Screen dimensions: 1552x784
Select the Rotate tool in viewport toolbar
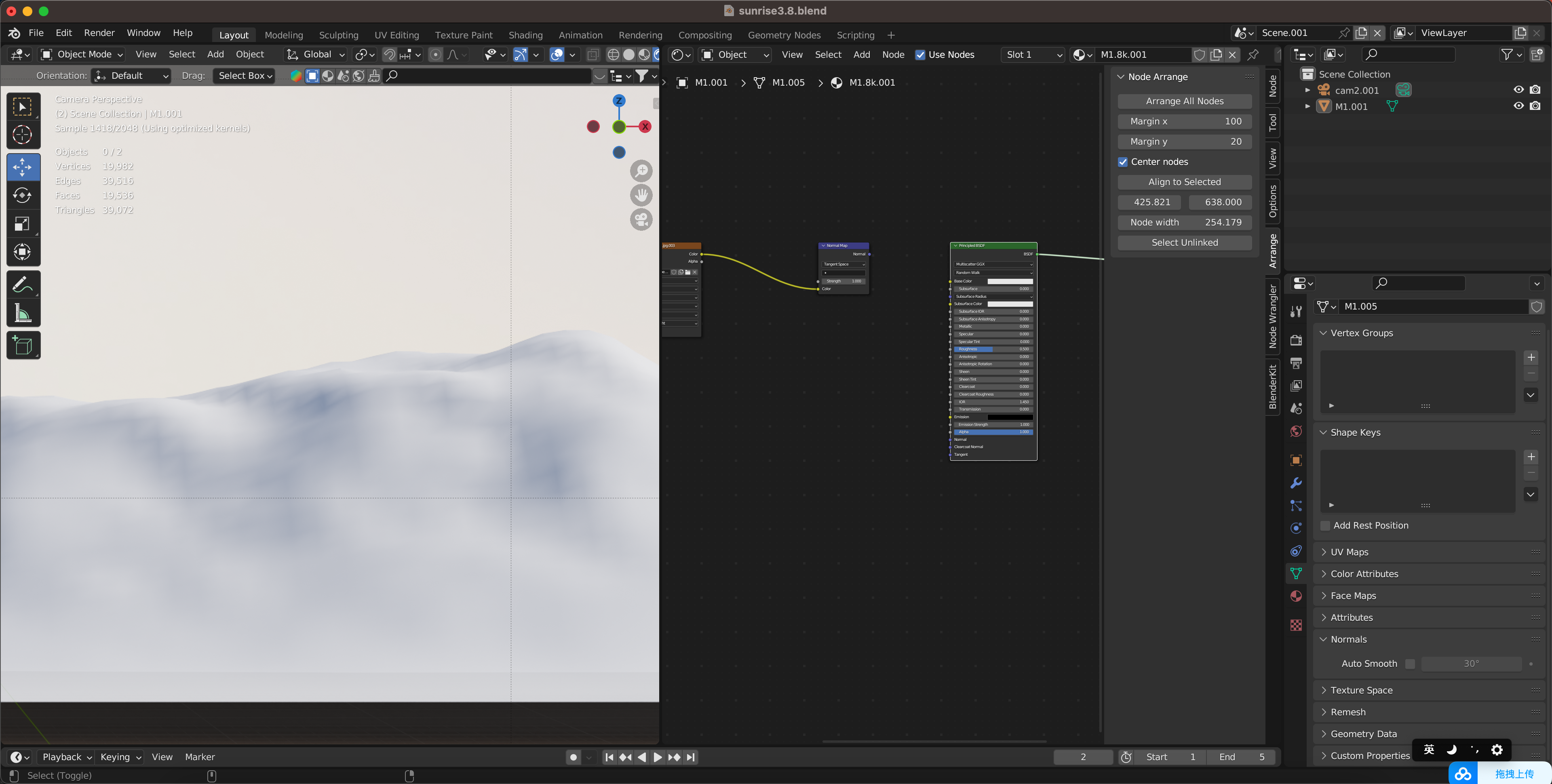pyautogui.click(x=23, y=195)
